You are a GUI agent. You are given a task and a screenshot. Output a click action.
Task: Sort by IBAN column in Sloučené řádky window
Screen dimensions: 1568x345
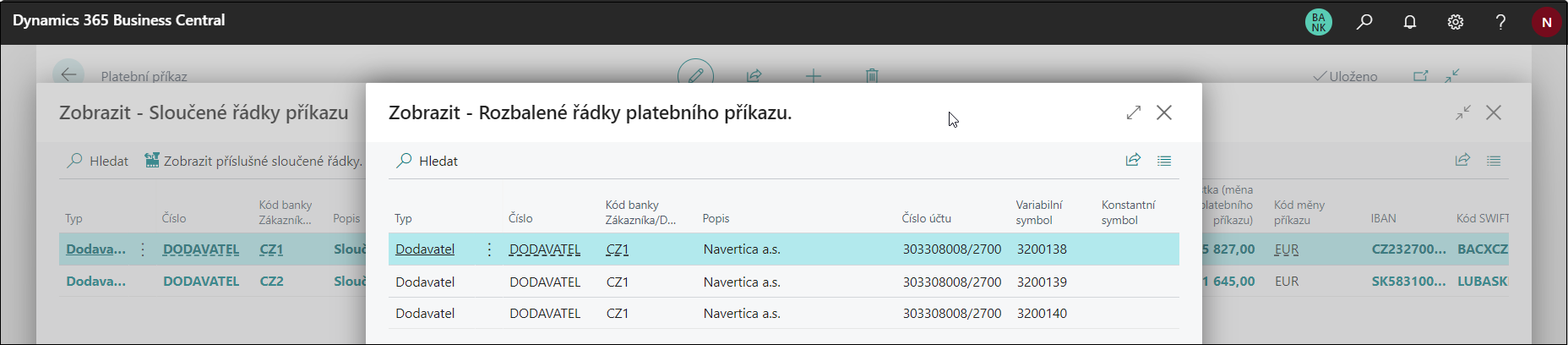[1383, 218]
